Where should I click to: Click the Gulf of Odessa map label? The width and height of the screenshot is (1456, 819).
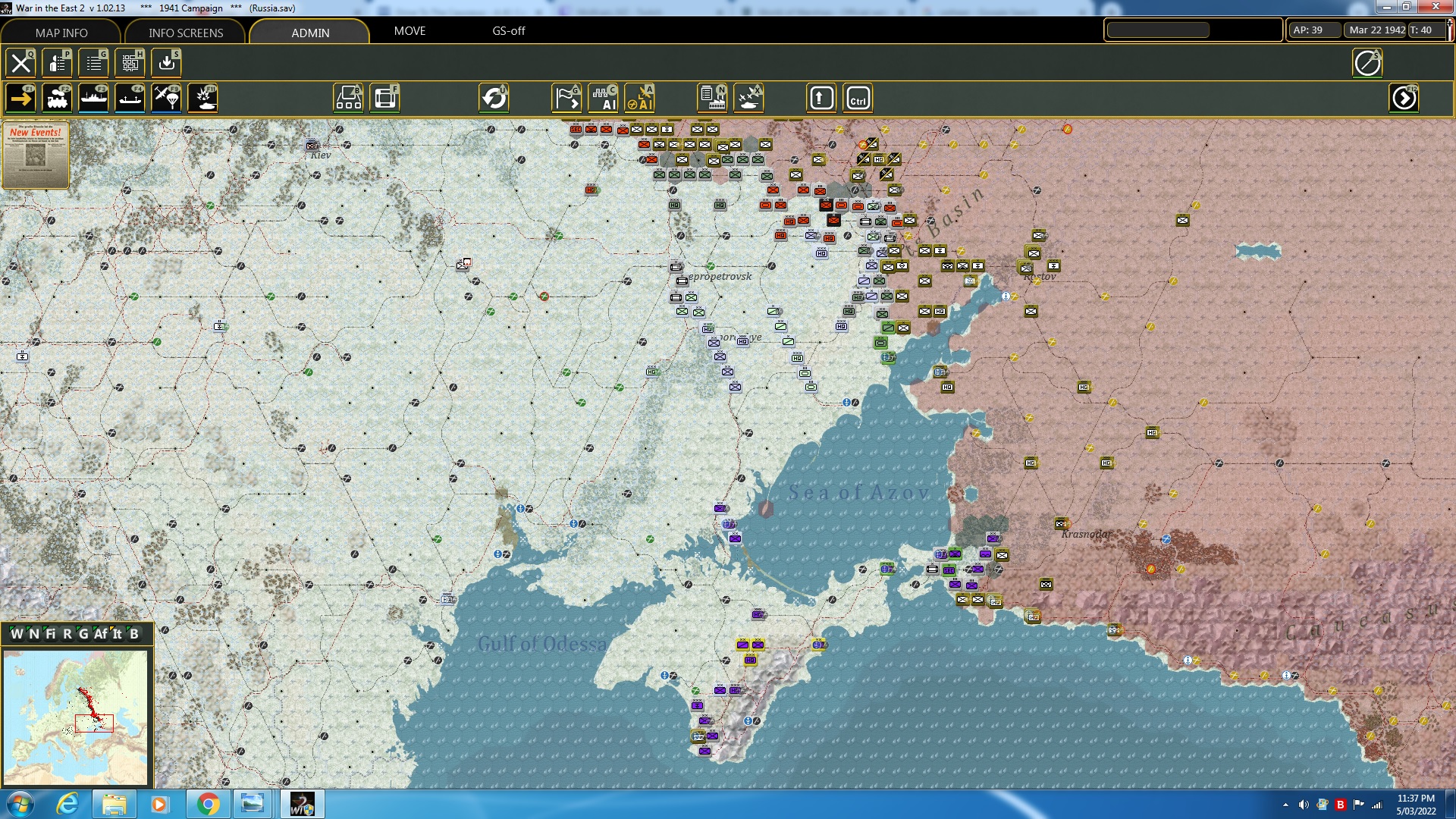pos(542,644)
